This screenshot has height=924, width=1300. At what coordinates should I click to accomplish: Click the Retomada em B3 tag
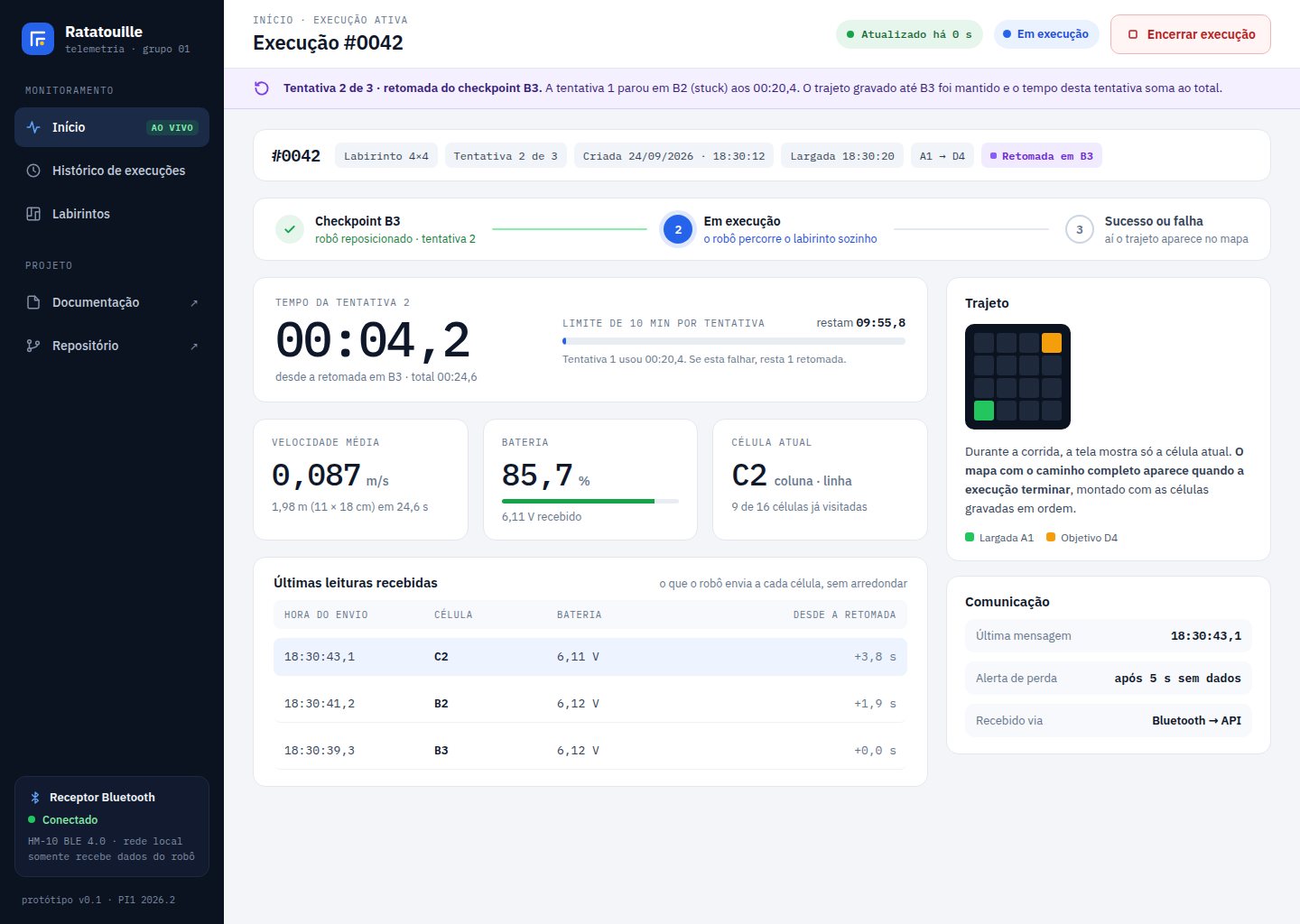pyautogui.click(x=1042, y=156)
